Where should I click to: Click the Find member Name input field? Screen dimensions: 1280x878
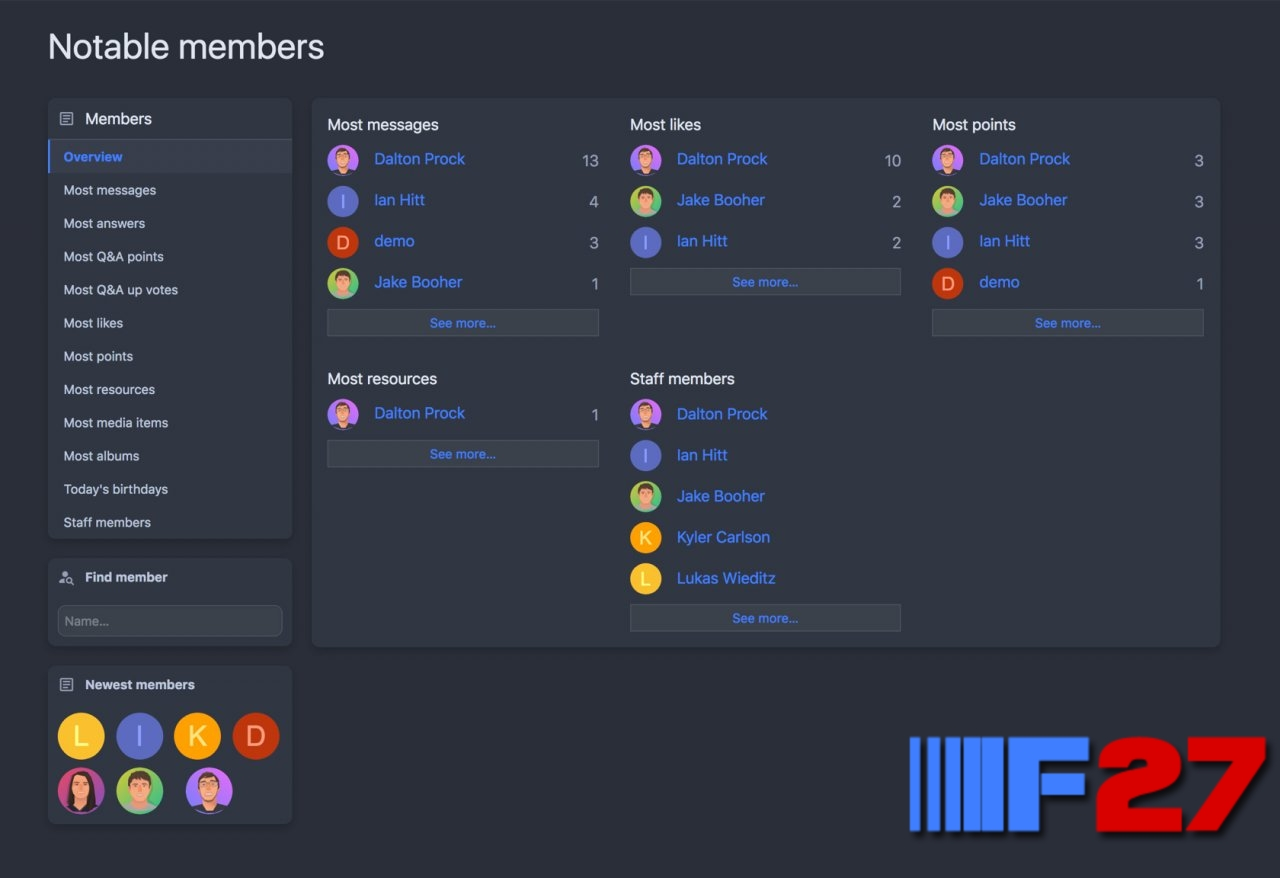pos(170,621)
